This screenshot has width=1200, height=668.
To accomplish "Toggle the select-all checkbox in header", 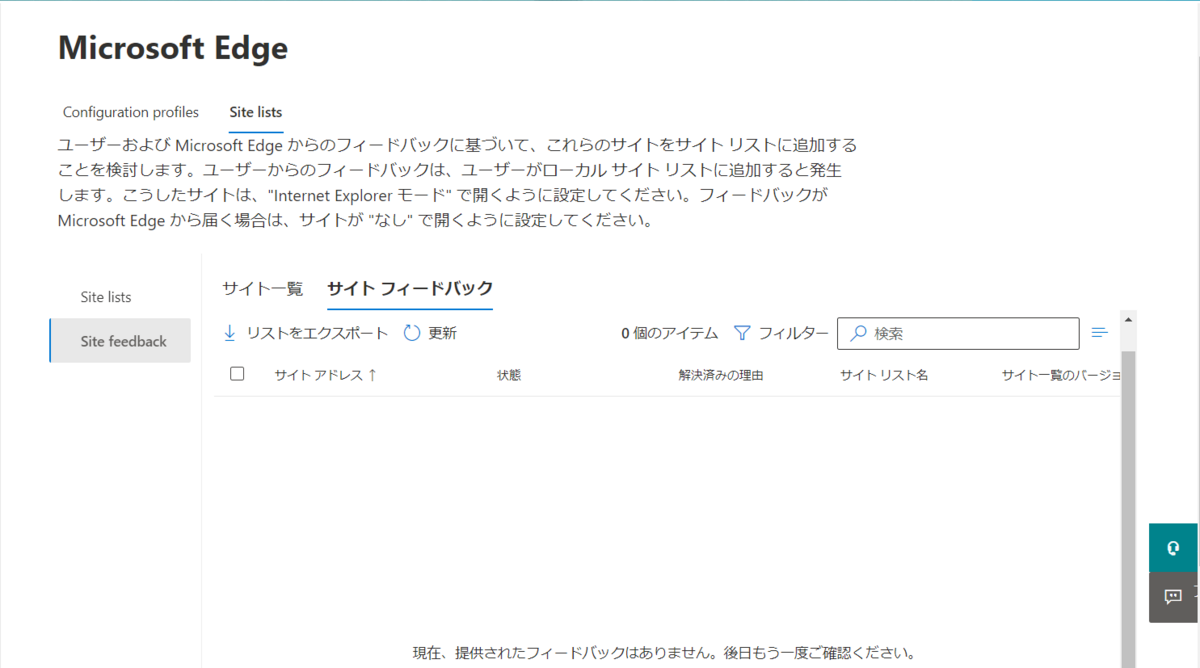I will pyautogui.click(x=237, y=374).
